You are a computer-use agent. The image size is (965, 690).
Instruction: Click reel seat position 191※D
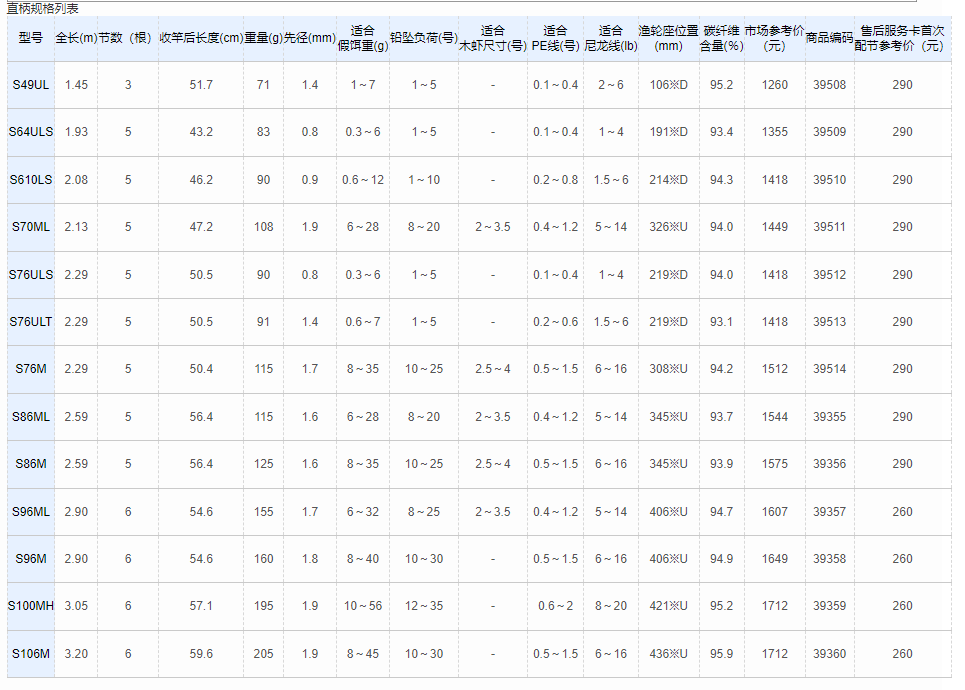click(x=668, y=132)
